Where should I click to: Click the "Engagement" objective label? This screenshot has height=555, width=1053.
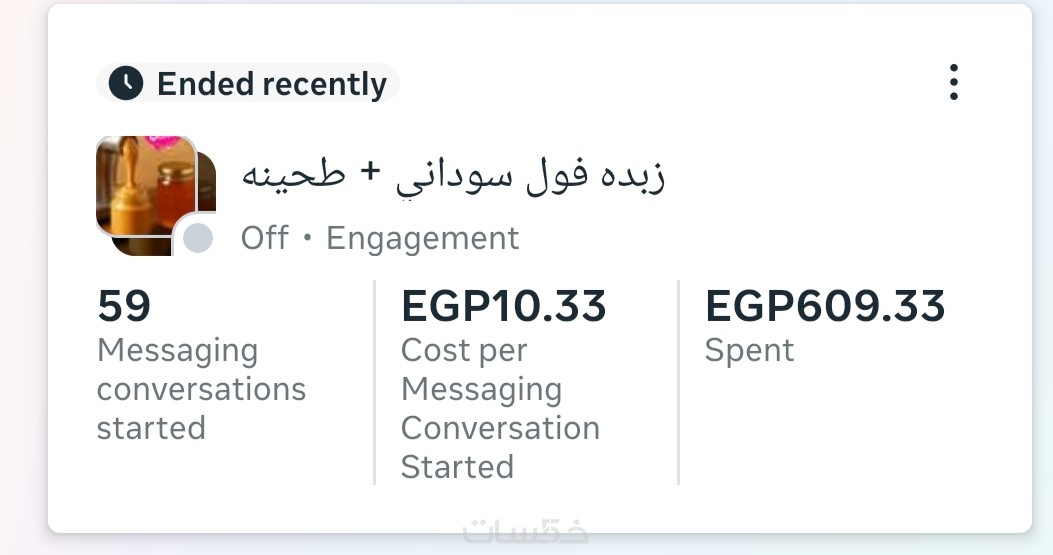pyautogui.click(x=422, y=238)
